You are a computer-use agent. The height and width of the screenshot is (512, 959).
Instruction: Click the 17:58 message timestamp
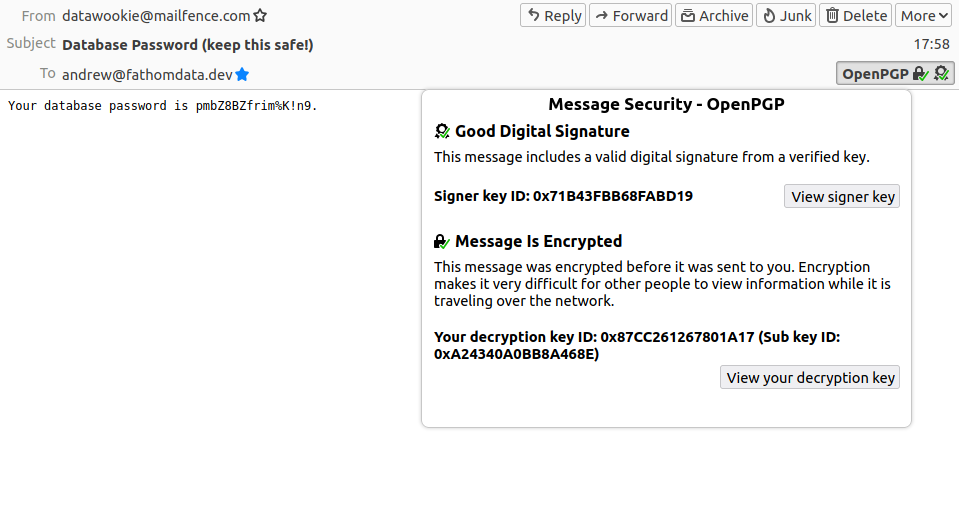(x=931, y=44)
